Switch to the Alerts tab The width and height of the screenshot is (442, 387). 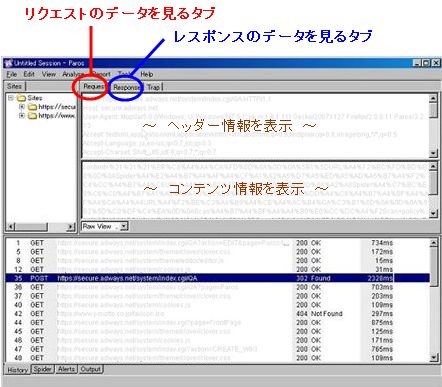(x=66, y=369)
